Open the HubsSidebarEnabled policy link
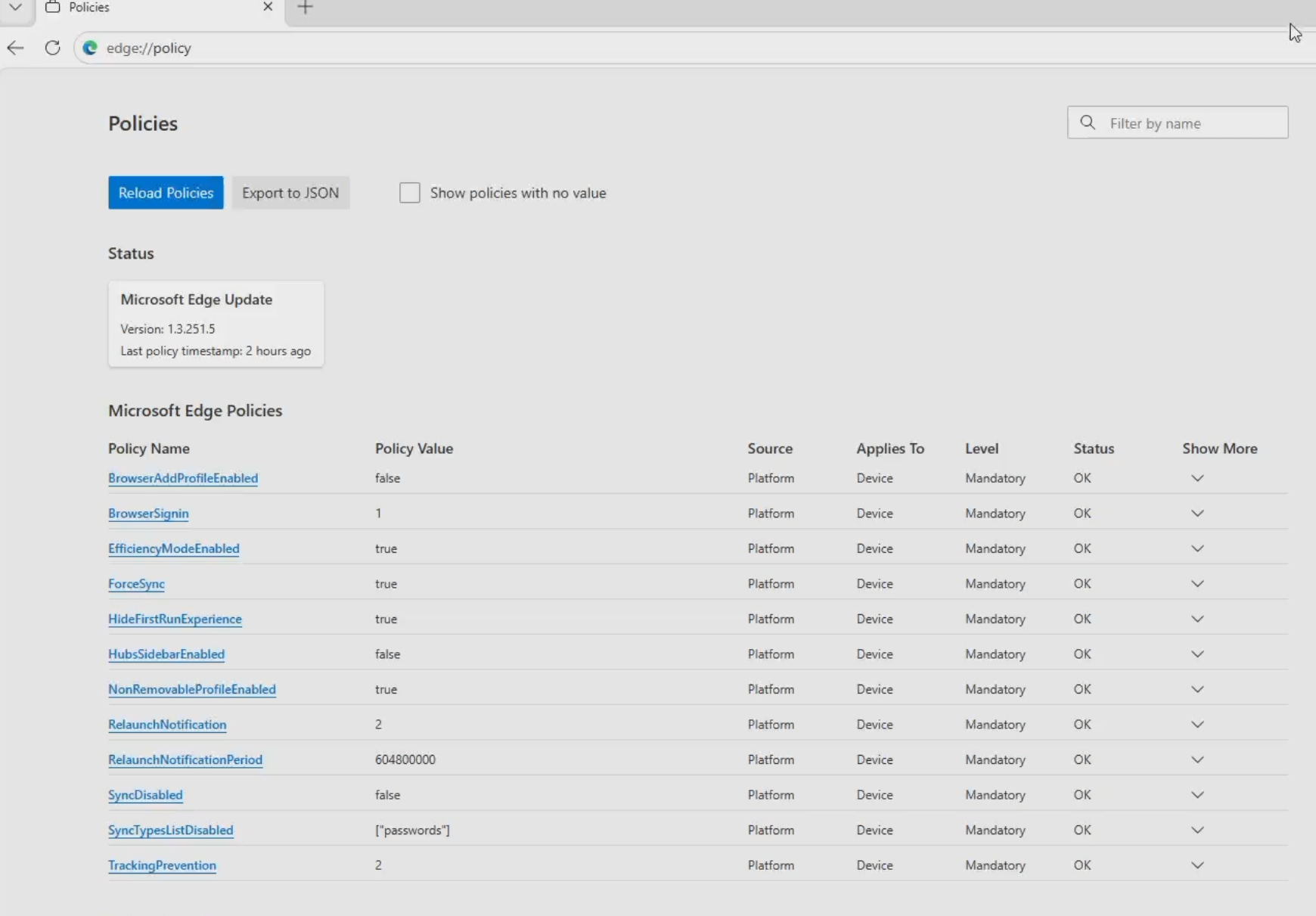1316x916 pixels. coord(166,654)
